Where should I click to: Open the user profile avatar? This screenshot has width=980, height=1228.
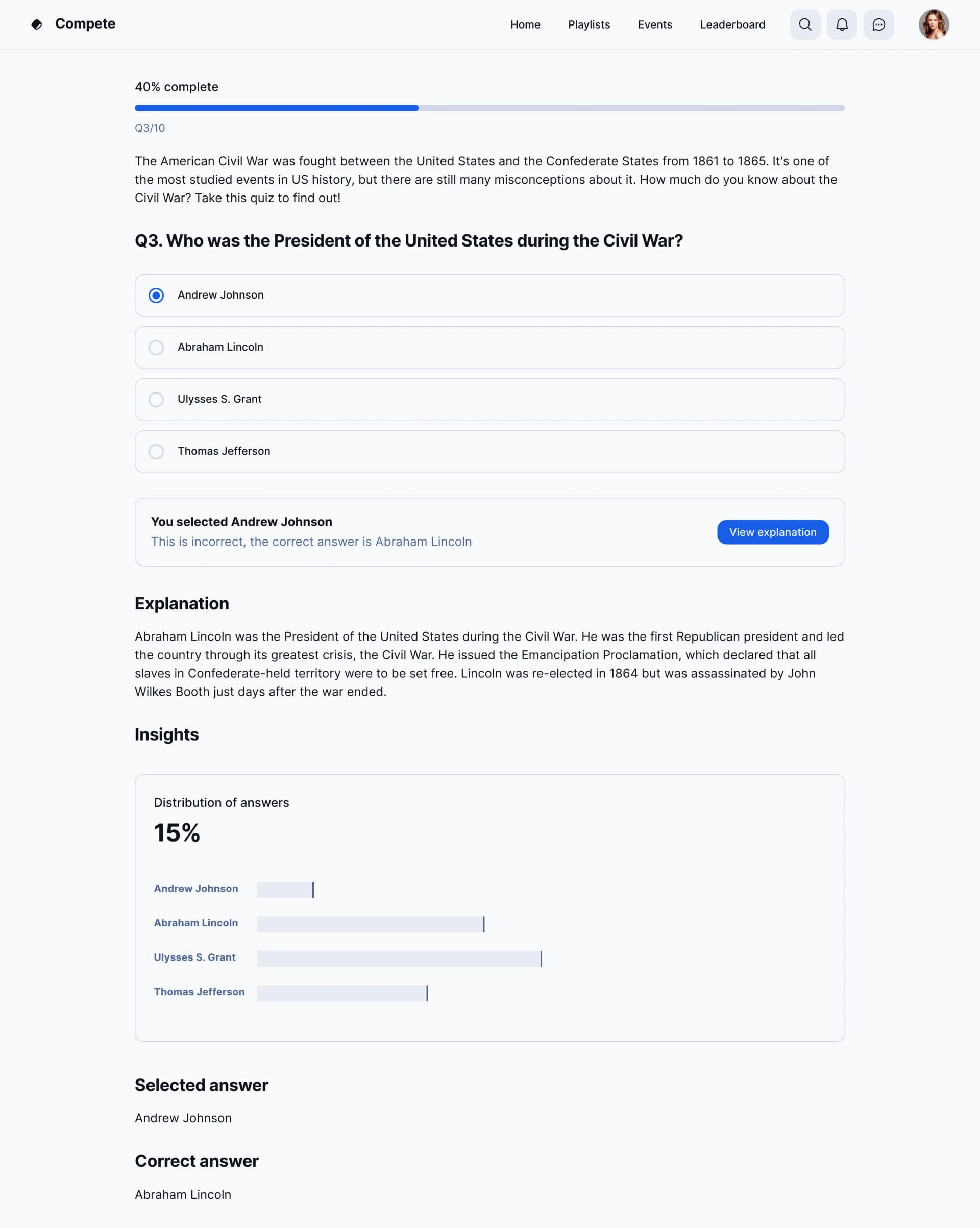[933, 24]
